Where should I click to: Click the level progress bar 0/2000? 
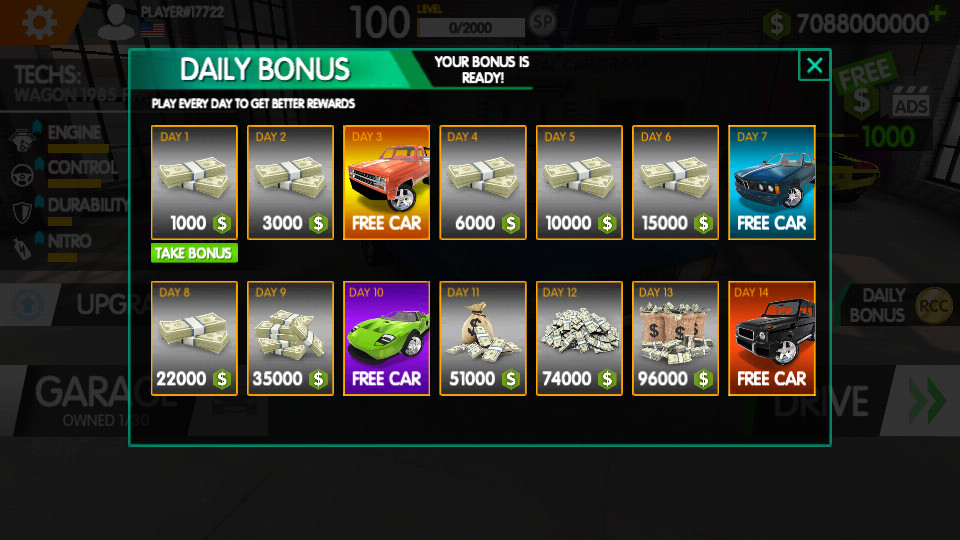[470, 28]
